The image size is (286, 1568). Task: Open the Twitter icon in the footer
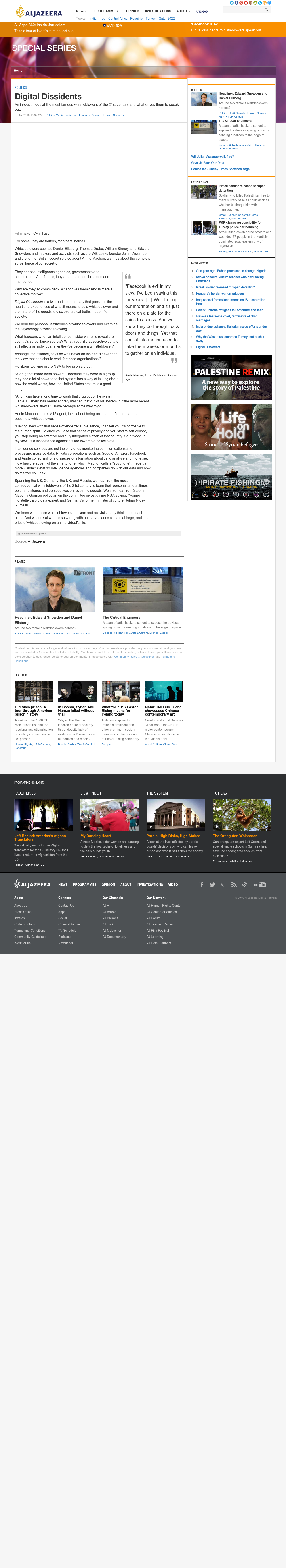click(x=212, y=884)
